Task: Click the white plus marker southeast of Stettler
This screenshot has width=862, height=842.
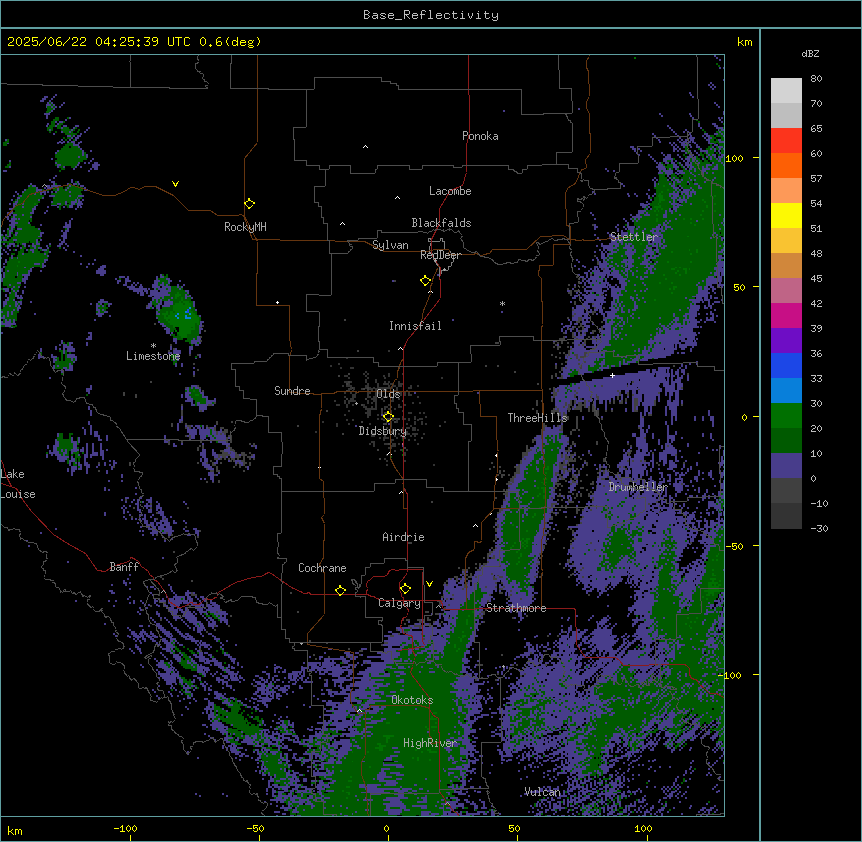Action: pos(612,375)
